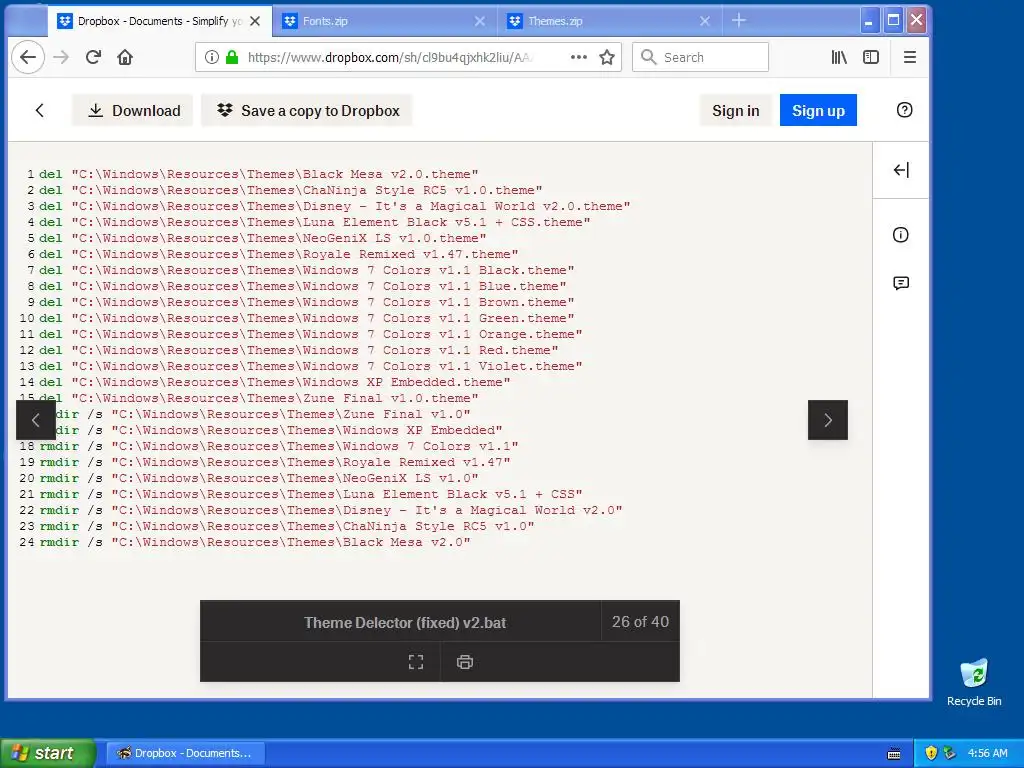Click line 21 rmdir Luna Element Black
This screenshot has width=1024, height=768.
311,494
